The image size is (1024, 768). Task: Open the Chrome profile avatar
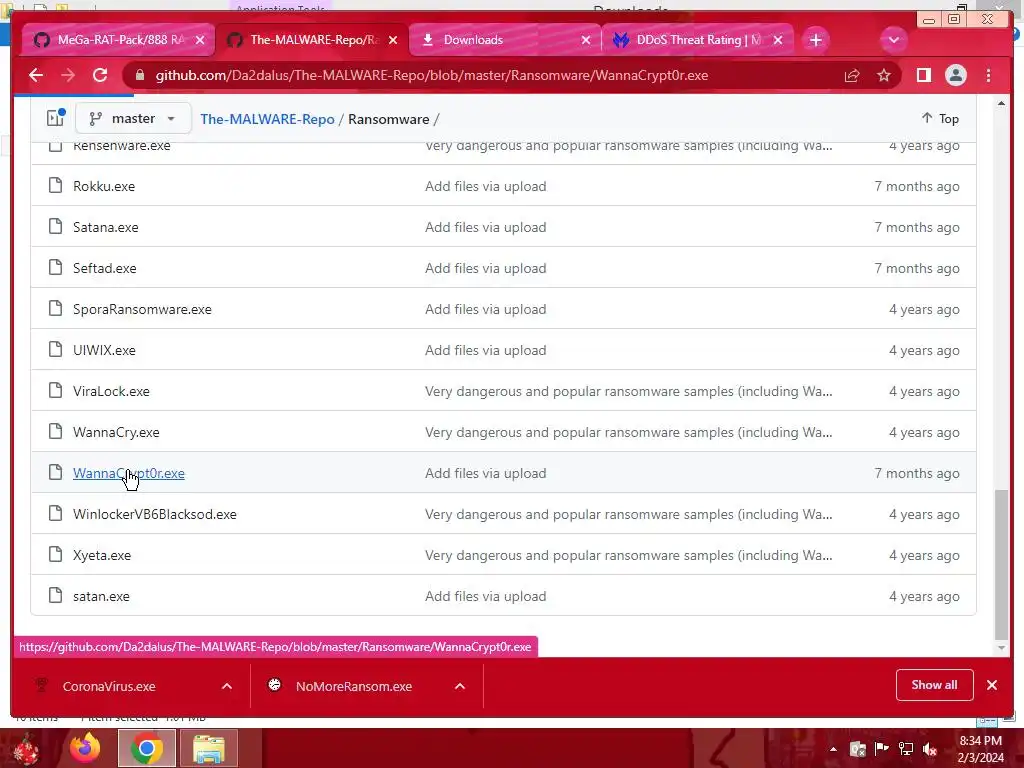click(x=955, y=75)
